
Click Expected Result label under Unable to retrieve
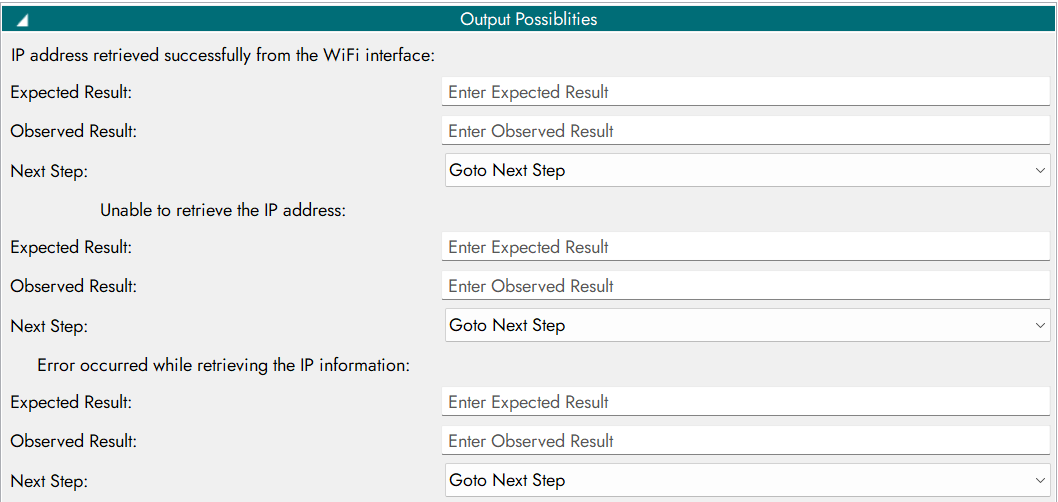[71, 247]
